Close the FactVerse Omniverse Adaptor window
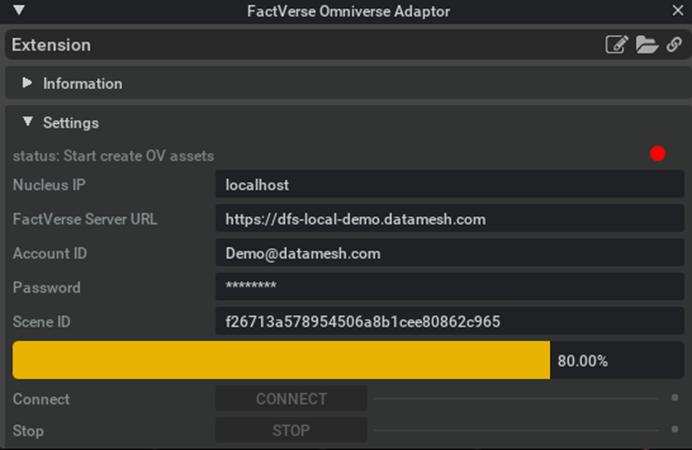 pos(677,10)
